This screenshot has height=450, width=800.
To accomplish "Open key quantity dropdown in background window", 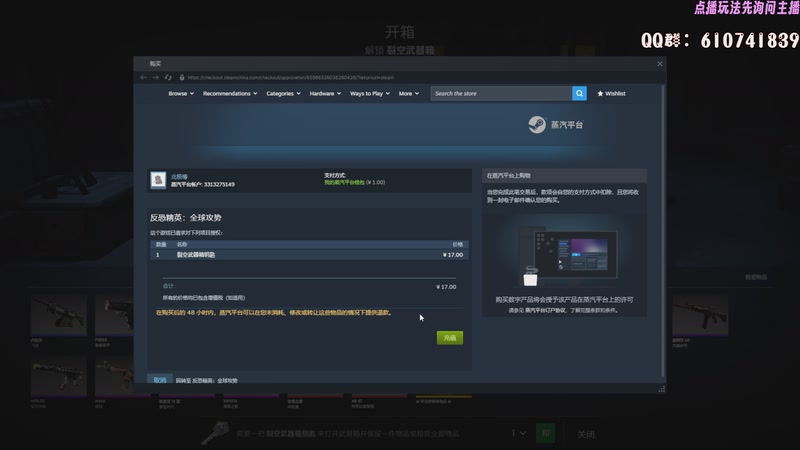I will click(518, 433).
